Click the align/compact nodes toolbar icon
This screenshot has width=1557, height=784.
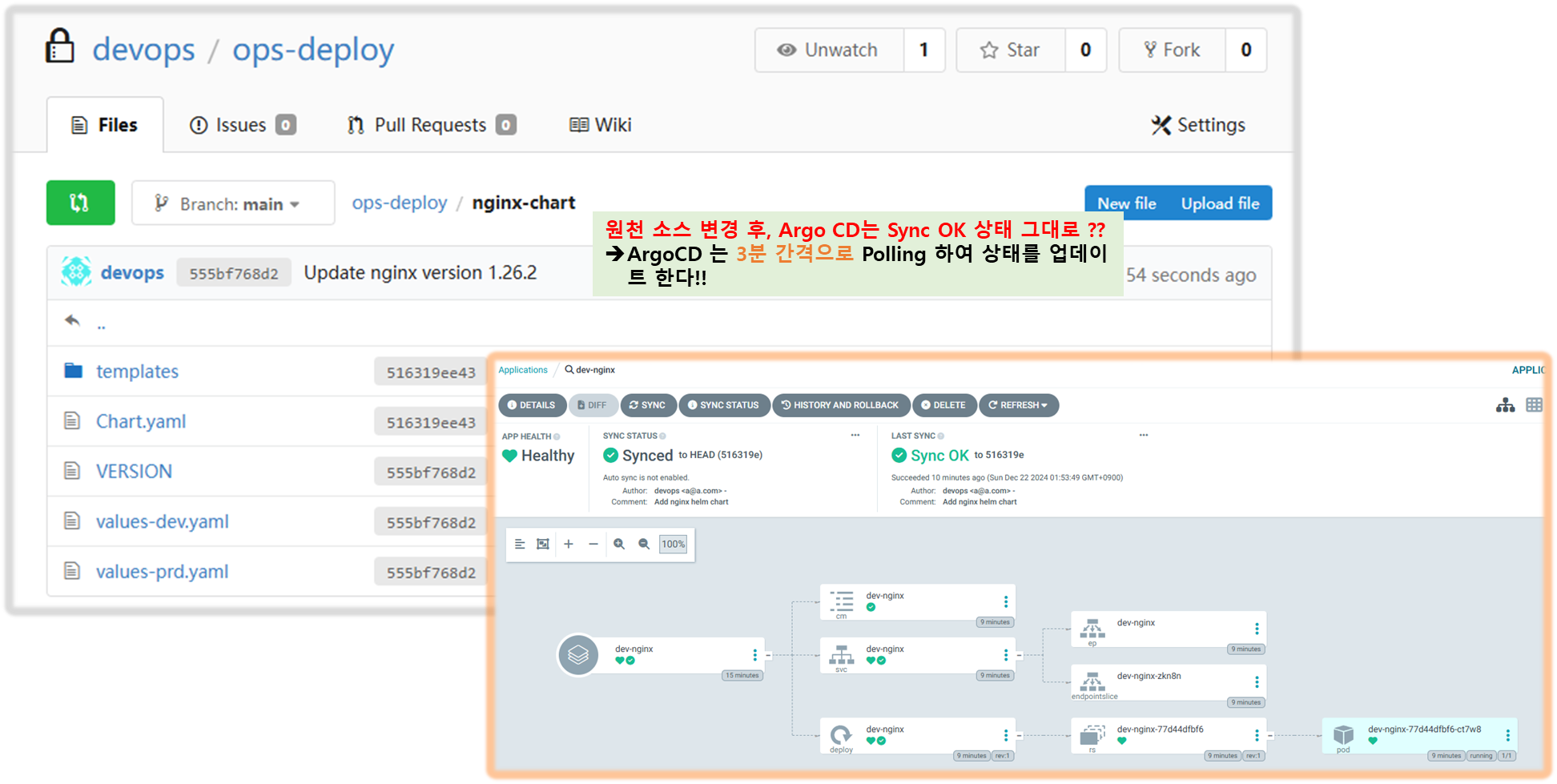click(x=520, y=544)
